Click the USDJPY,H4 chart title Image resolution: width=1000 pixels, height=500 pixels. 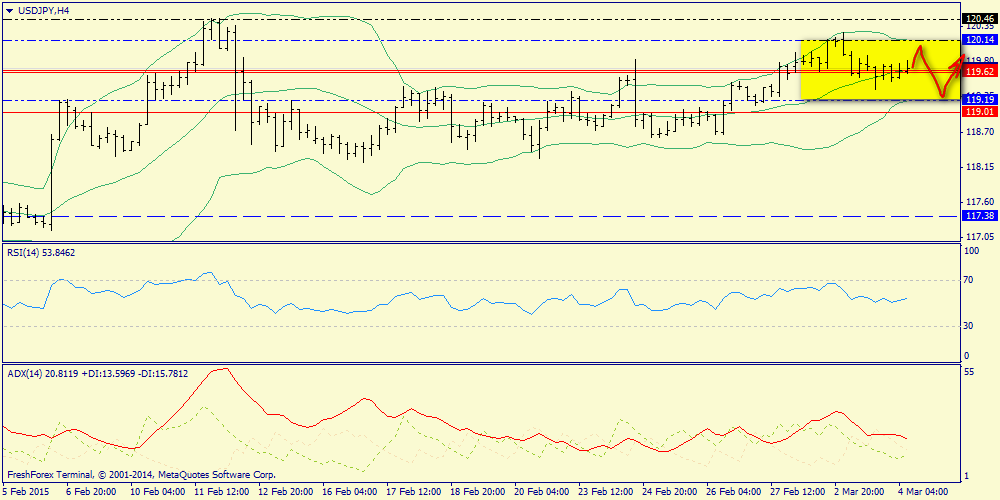(44, 9)
